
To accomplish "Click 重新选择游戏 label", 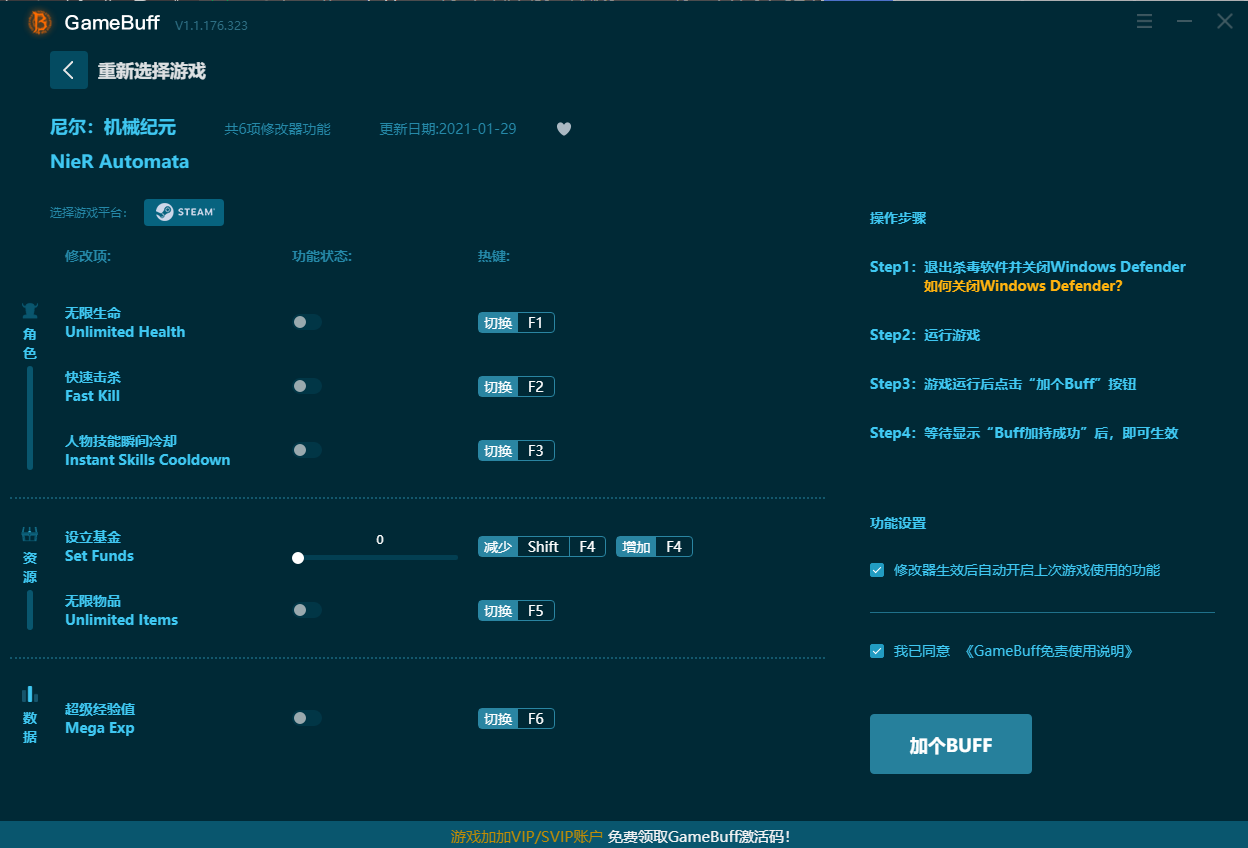I will pyautogui.click(x=152, y=71).
